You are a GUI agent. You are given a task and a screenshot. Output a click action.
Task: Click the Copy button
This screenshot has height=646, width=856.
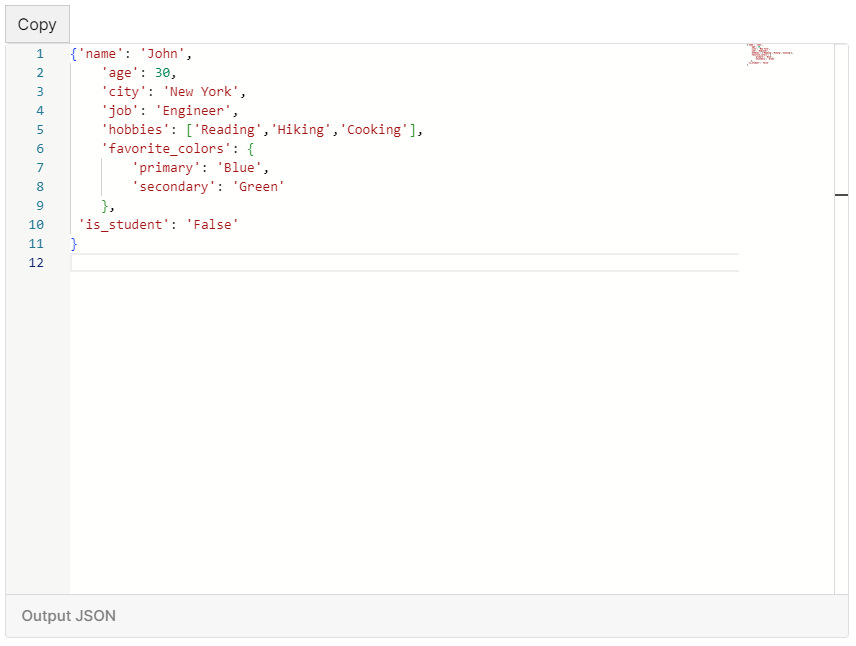[37, 24]
